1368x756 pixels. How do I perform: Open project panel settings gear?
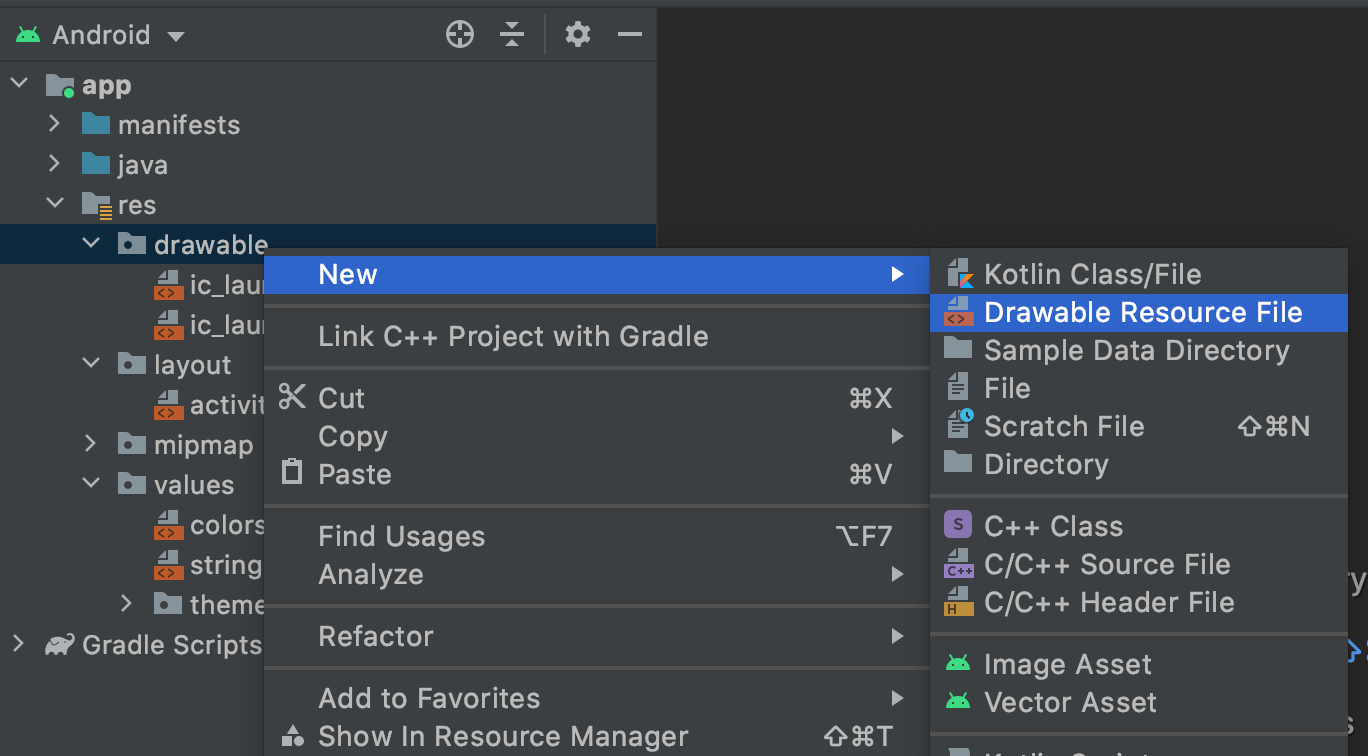(578, 35)
